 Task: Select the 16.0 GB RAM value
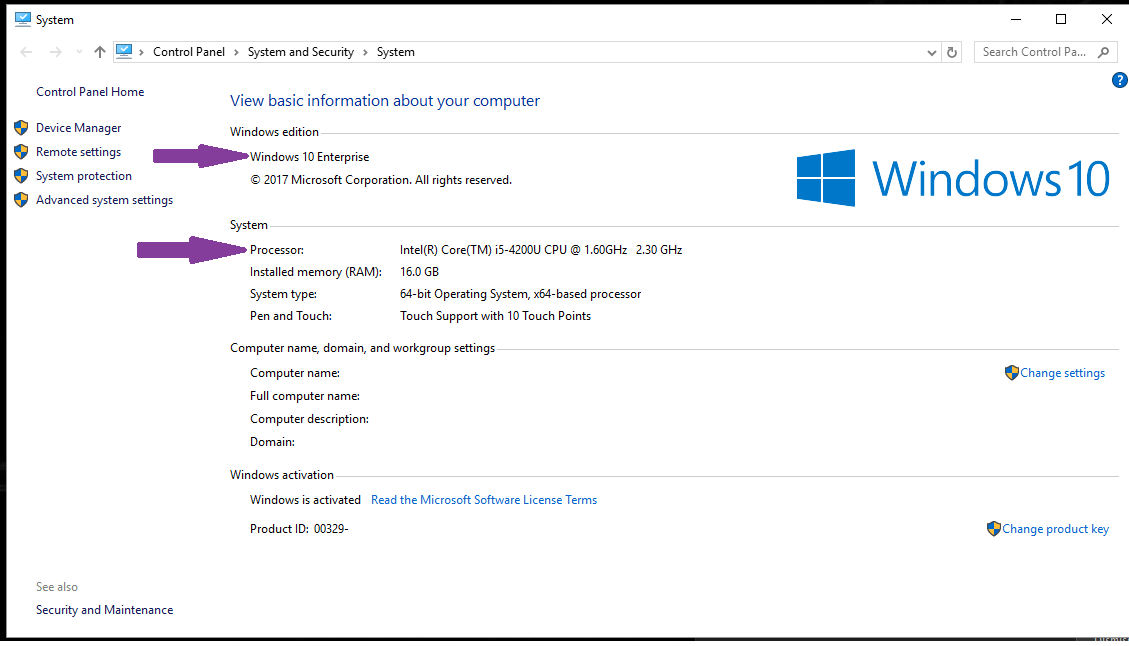point(419,272)
